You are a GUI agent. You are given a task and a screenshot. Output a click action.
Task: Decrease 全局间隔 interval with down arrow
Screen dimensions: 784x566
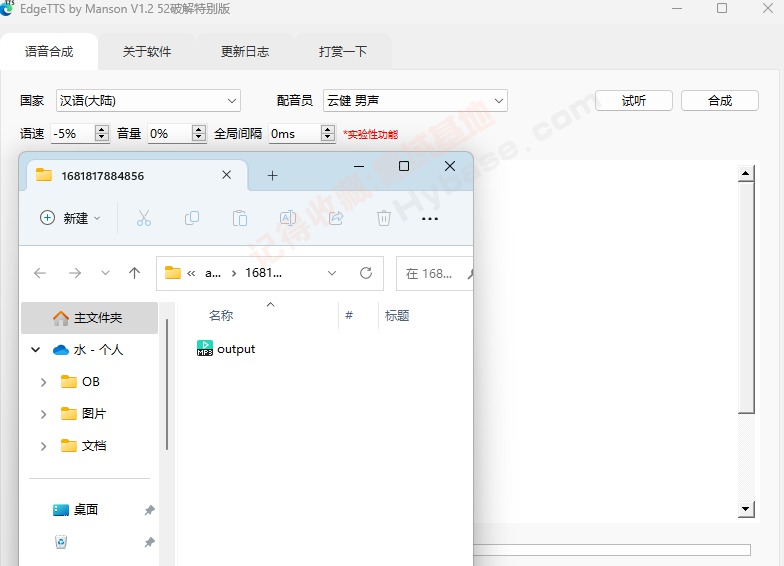click(x=328, y=138)
